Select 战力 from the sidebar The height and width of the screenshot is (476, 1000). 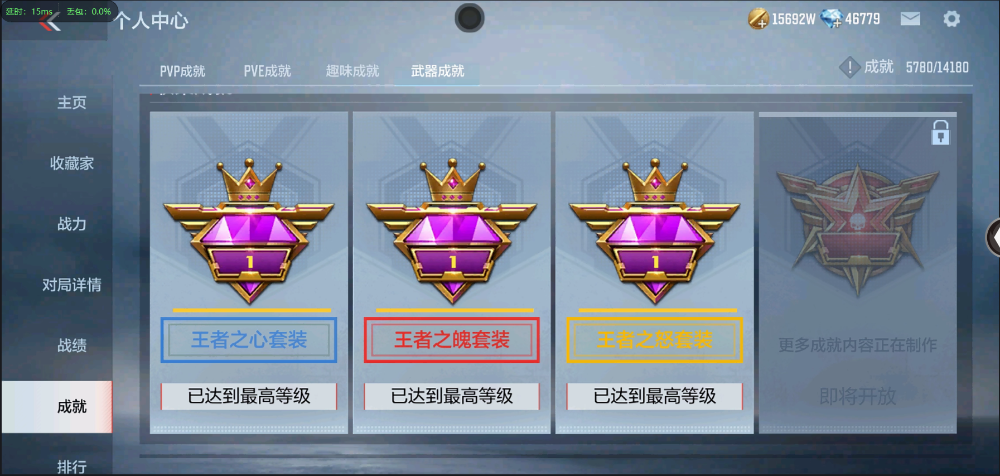point(71,224)
